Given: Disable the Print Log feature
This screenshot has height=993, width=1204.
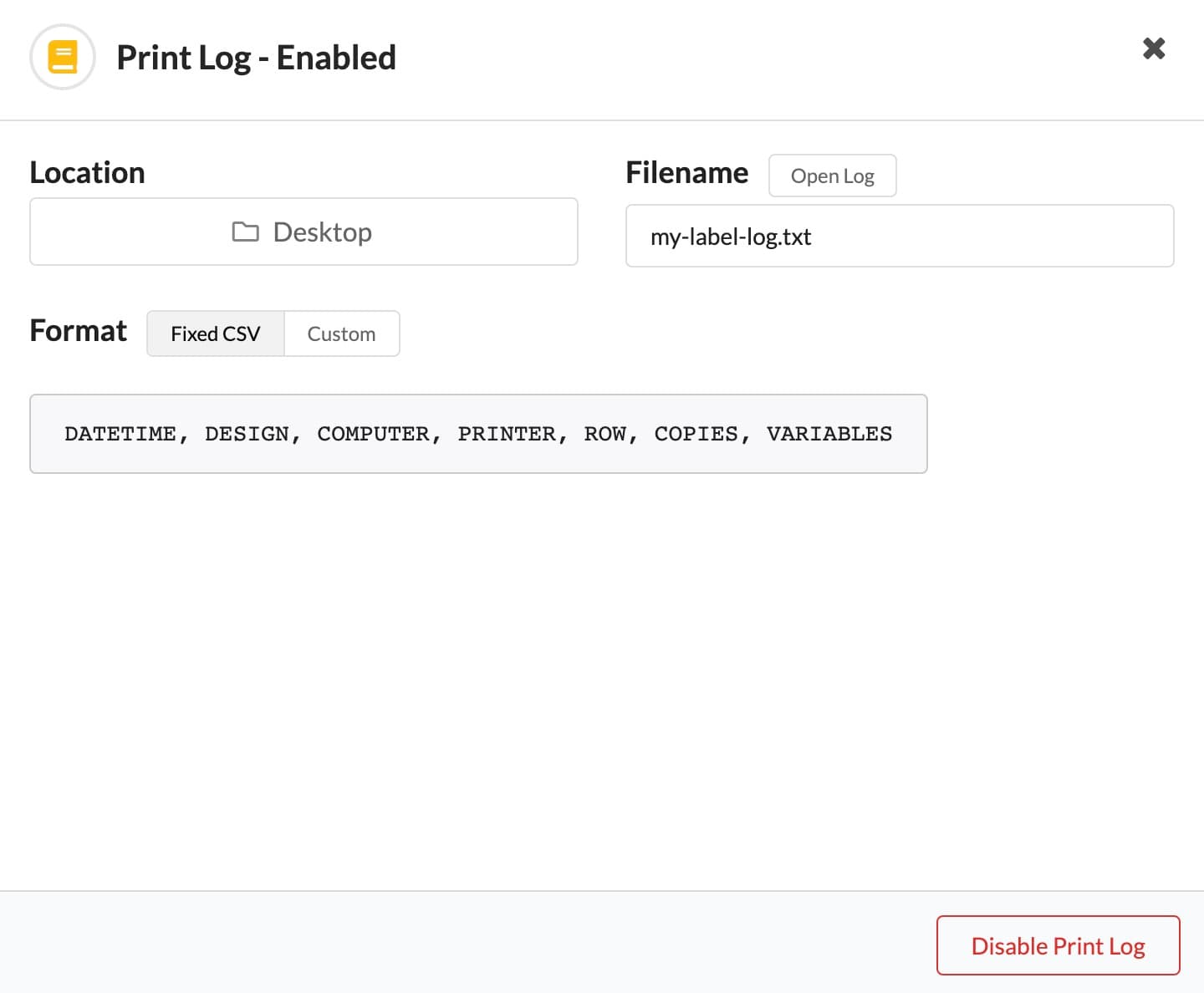Looking at the screenshot, I should [x=1057, y=945].
